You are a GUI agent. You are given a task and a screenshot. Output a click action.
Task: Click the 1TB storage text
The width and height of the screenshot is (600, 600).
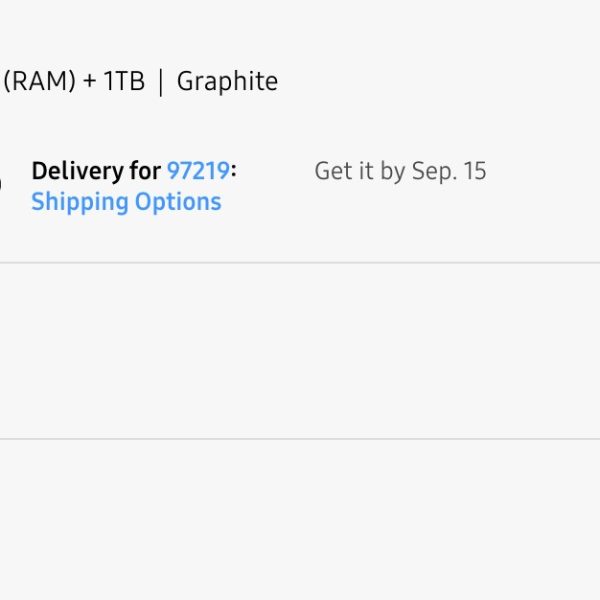tap(124, 82)
